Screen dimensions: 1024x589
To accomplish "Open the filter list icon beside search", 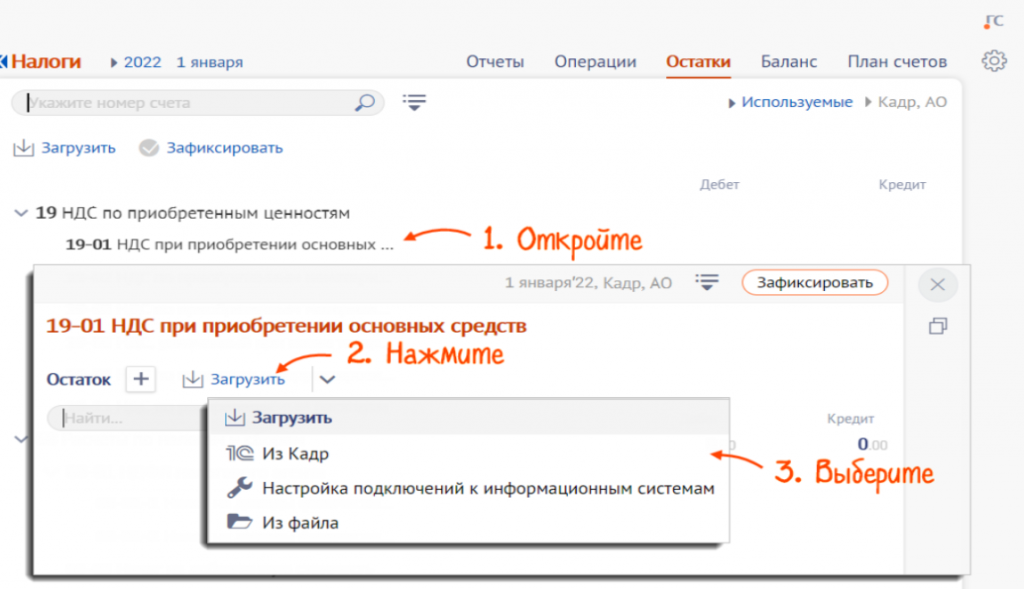I will (414, 102).
